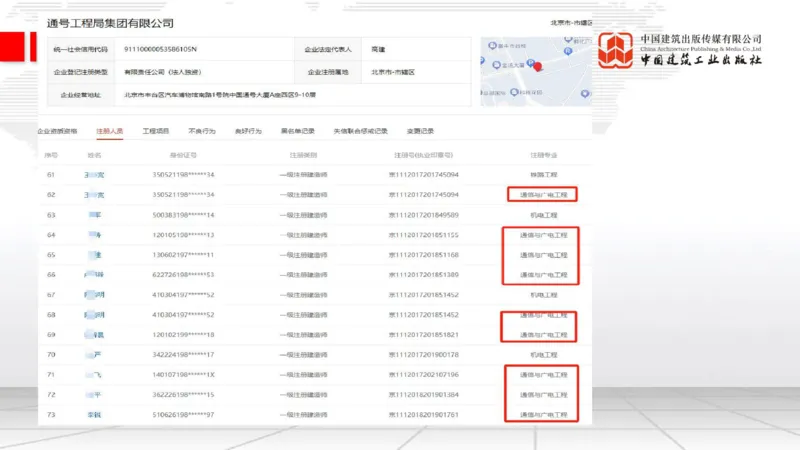
Task: Click 机电工程 specialty in row 70
Action: pyautogui.click(x=543, y=355)
